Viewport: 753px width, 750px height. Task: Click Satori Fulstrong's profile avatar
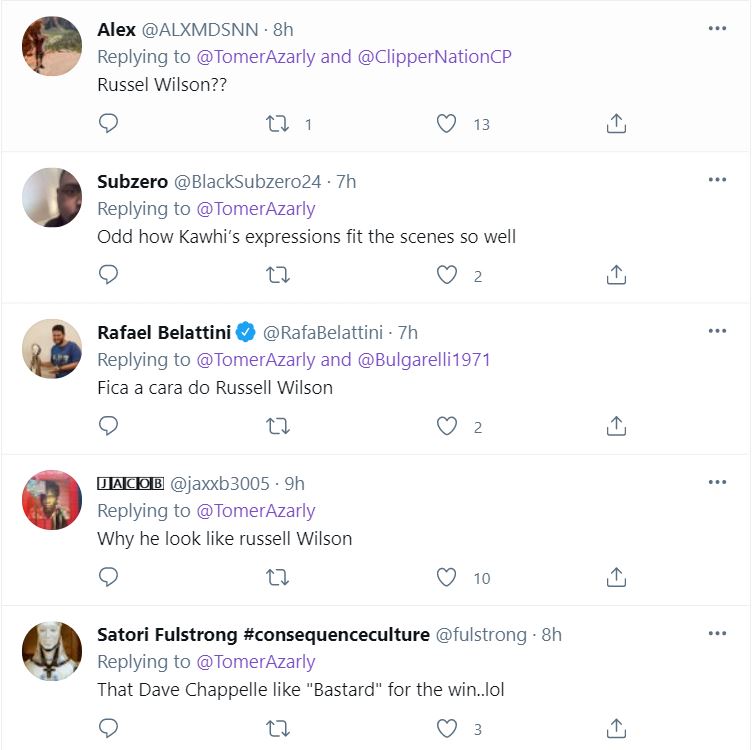52,650
